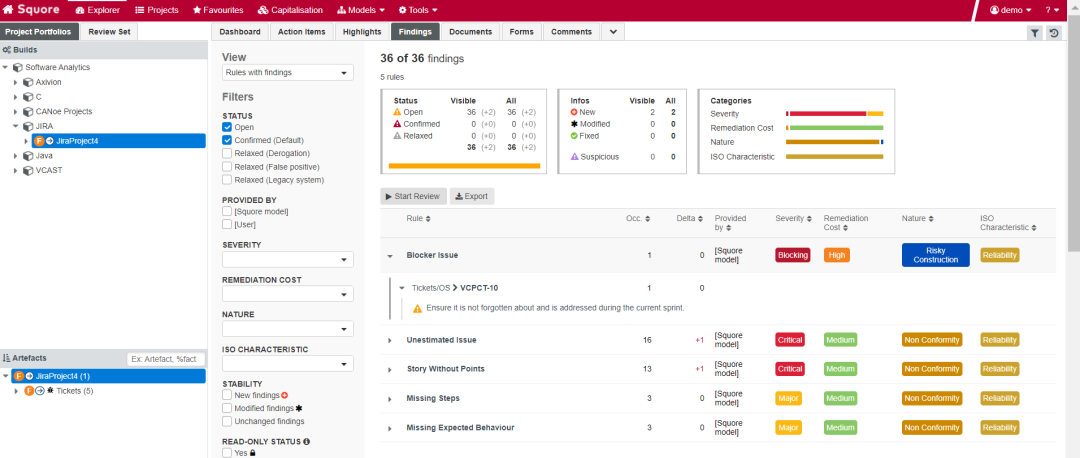Open the Severity filter dropdown
Screen dimensions: 1080x458
click(x=288, y=260)
